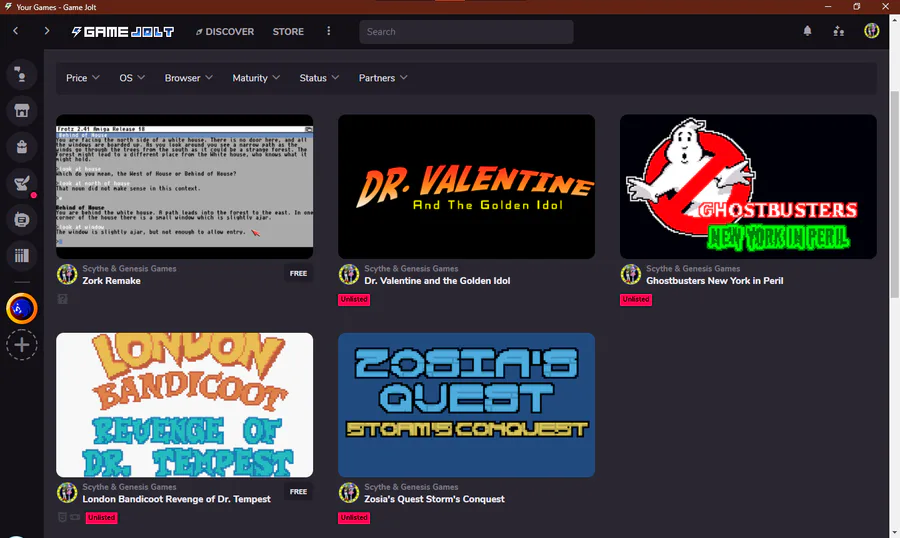Open the quests quill sidebar icon
The image size is (900, 538).
pyautogui.click(x=22, y=183)
